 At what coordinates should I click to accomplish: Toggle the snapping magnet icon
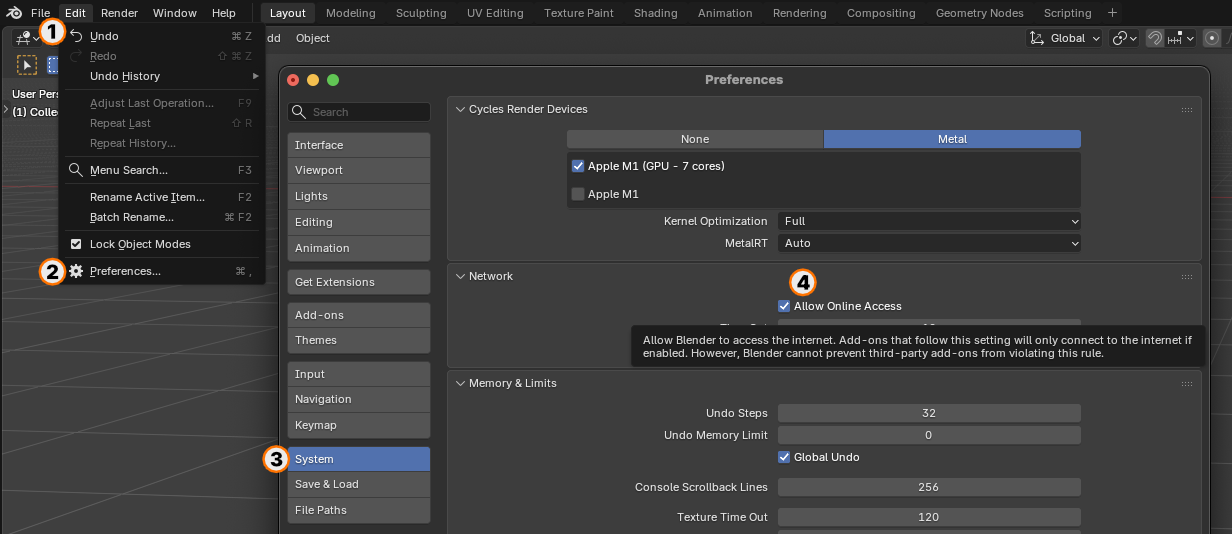[1155, 38]
